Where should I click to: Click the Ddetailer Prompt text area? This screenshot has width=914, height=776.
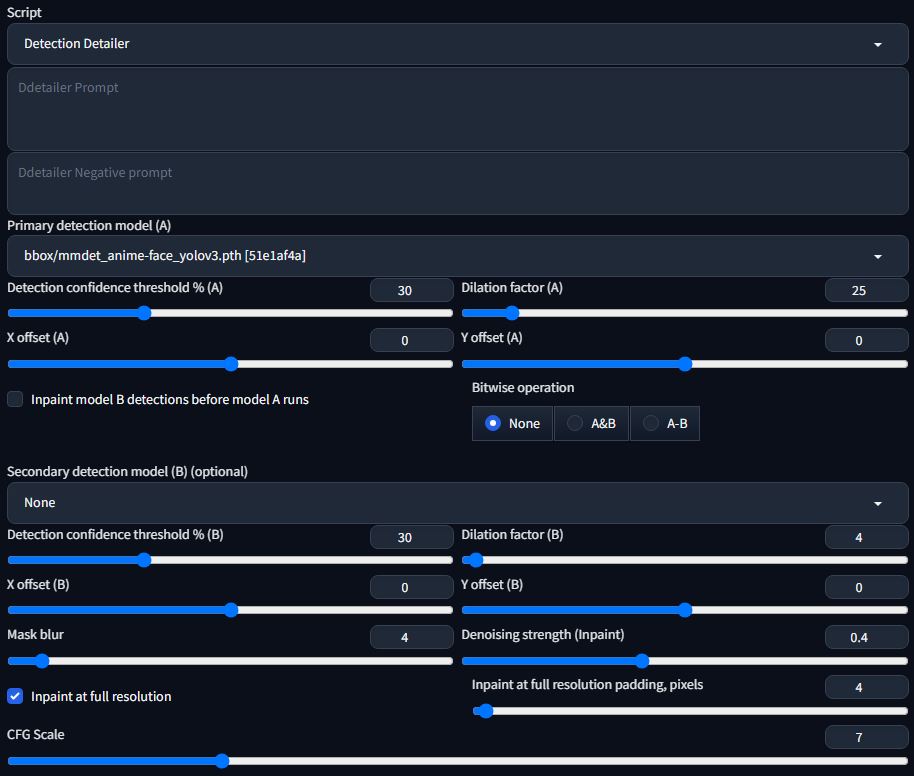click(455, 110)
